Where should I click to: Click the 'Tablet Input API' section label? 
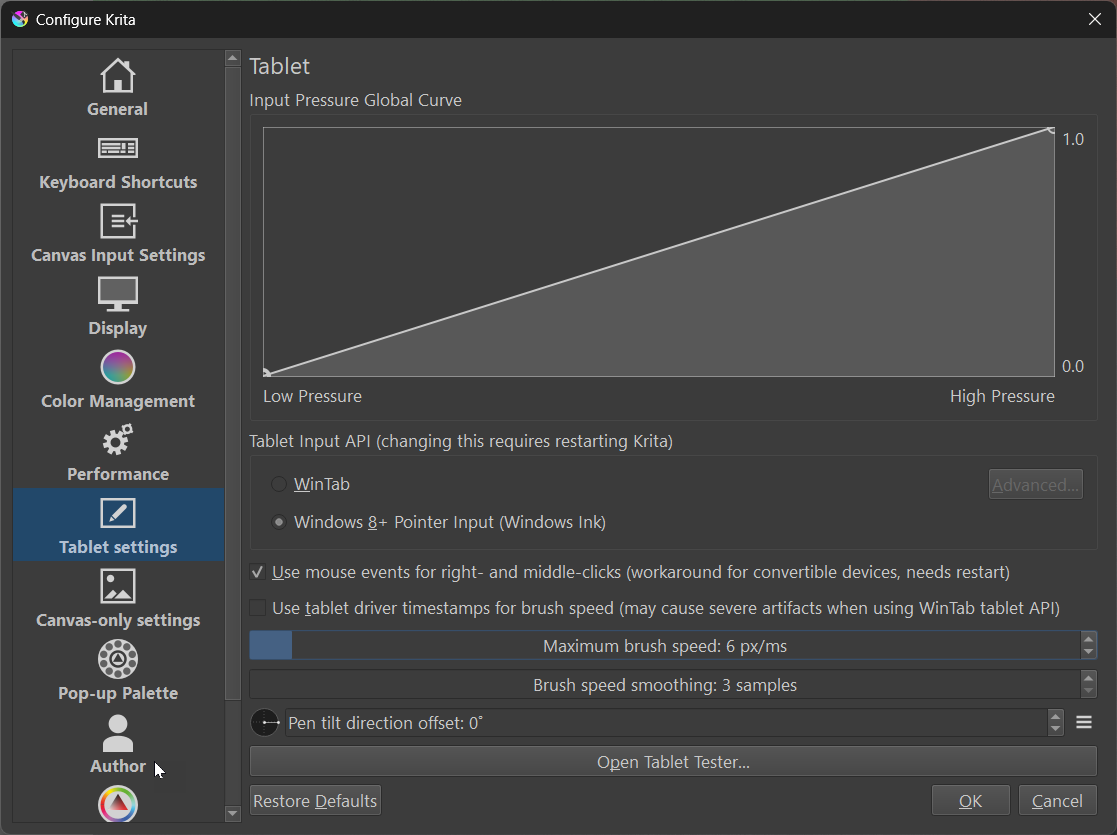pyautogui.click(x=461, y=441)
